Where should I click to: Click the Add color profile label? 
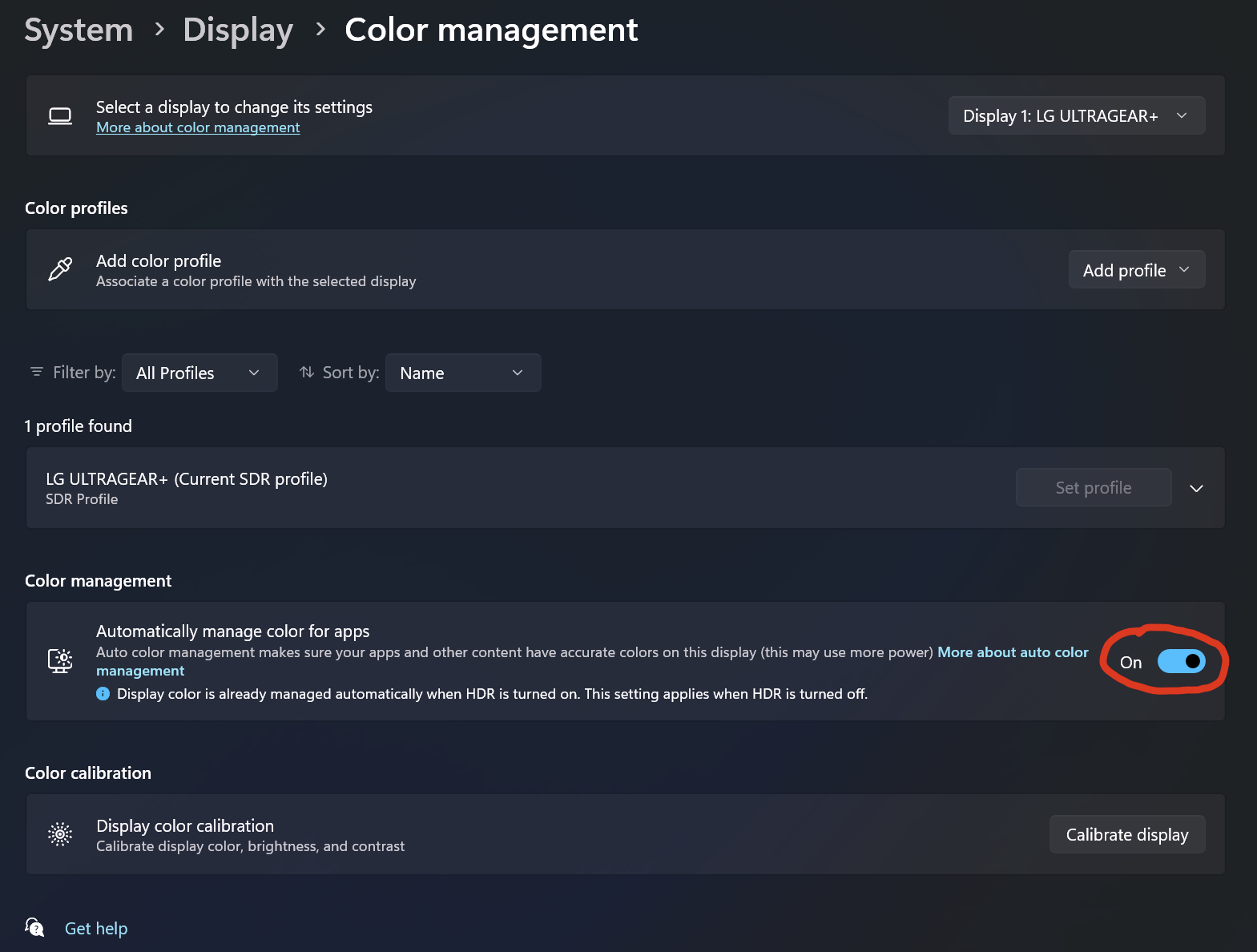pos(159,261)
